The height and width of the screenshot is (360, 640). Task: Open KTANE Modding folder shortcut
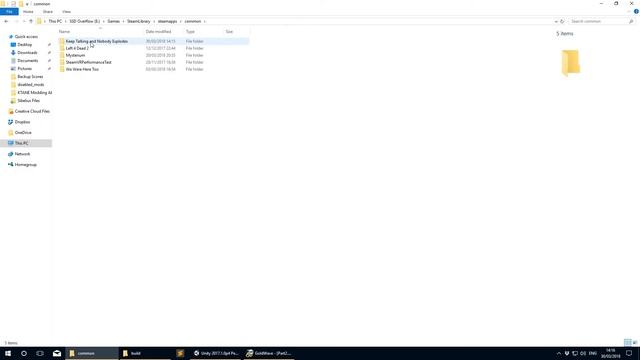pos(34,93)
